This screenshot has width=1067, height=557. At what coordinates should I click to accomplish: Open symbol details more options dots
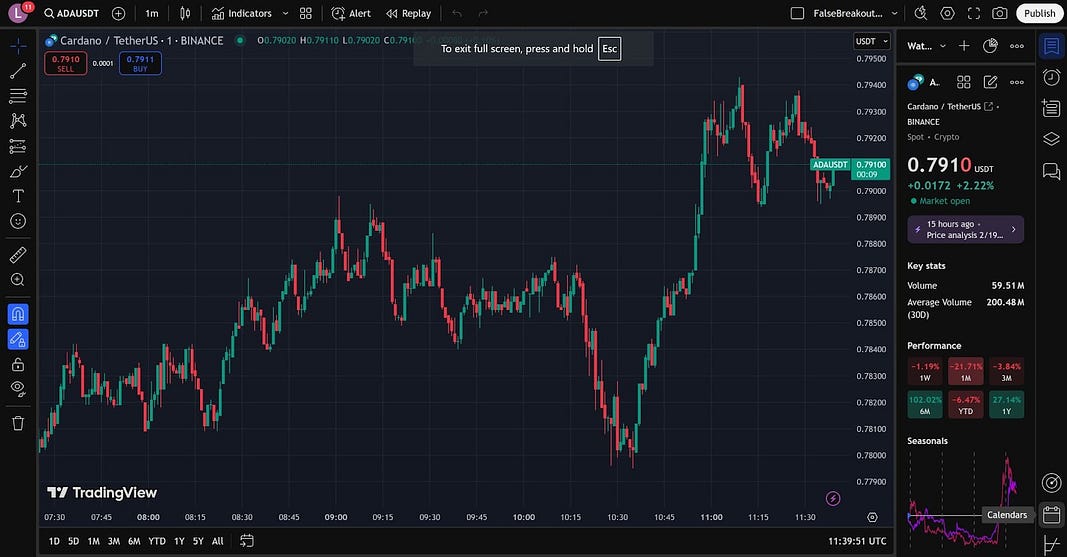(x=1017, y=82)
